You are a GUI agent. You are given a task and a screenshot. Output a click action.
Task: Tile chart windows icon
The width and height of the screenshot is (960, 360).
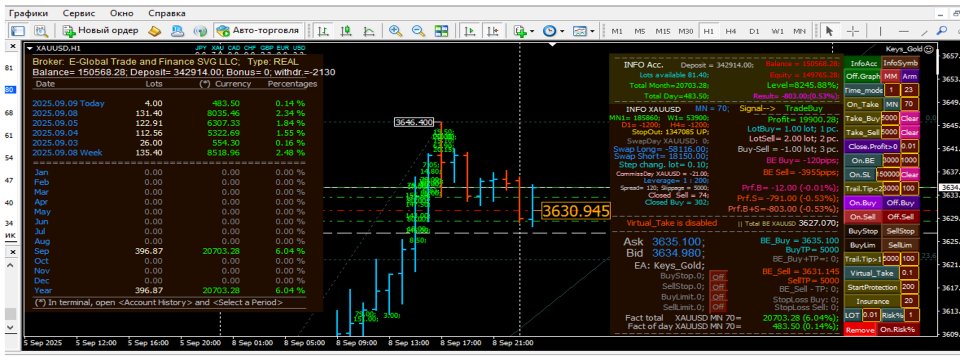click(x=441, y=31)
